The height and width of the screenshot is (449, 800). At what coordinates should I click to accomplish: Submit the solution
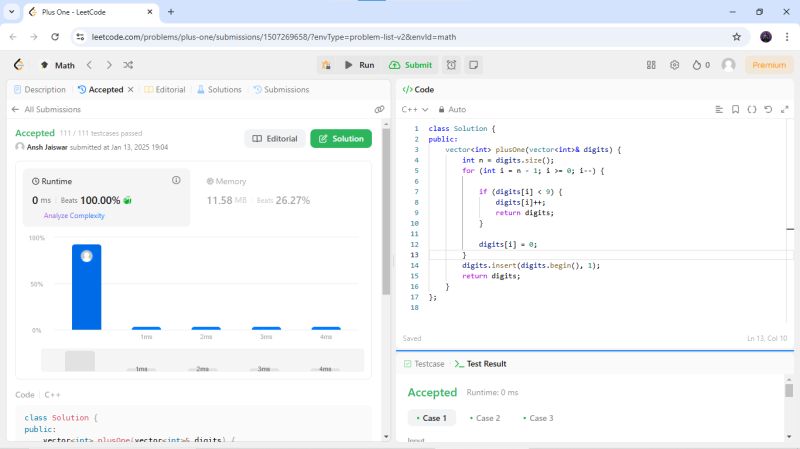point(411,65)
